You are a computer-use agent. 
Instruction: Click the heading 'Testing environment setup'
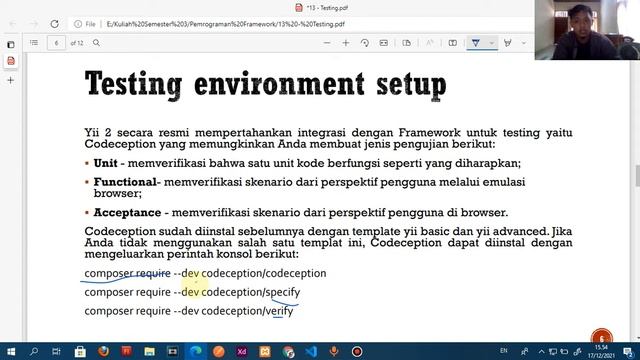click(265, 85)
